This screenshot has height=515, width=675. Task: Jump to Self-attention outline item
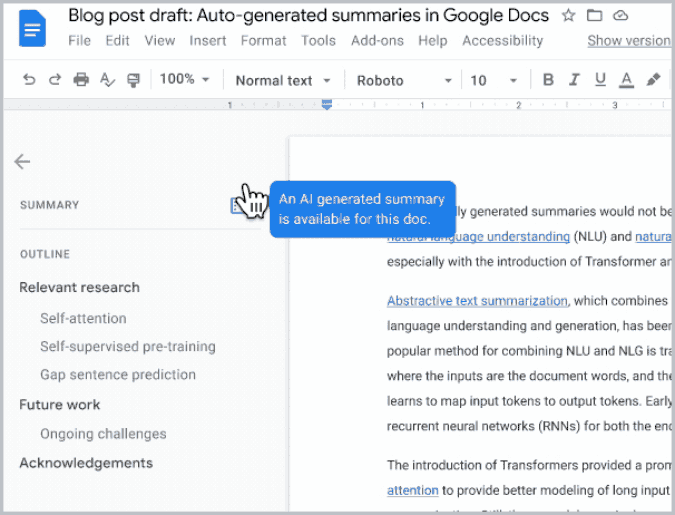(84, 318)
